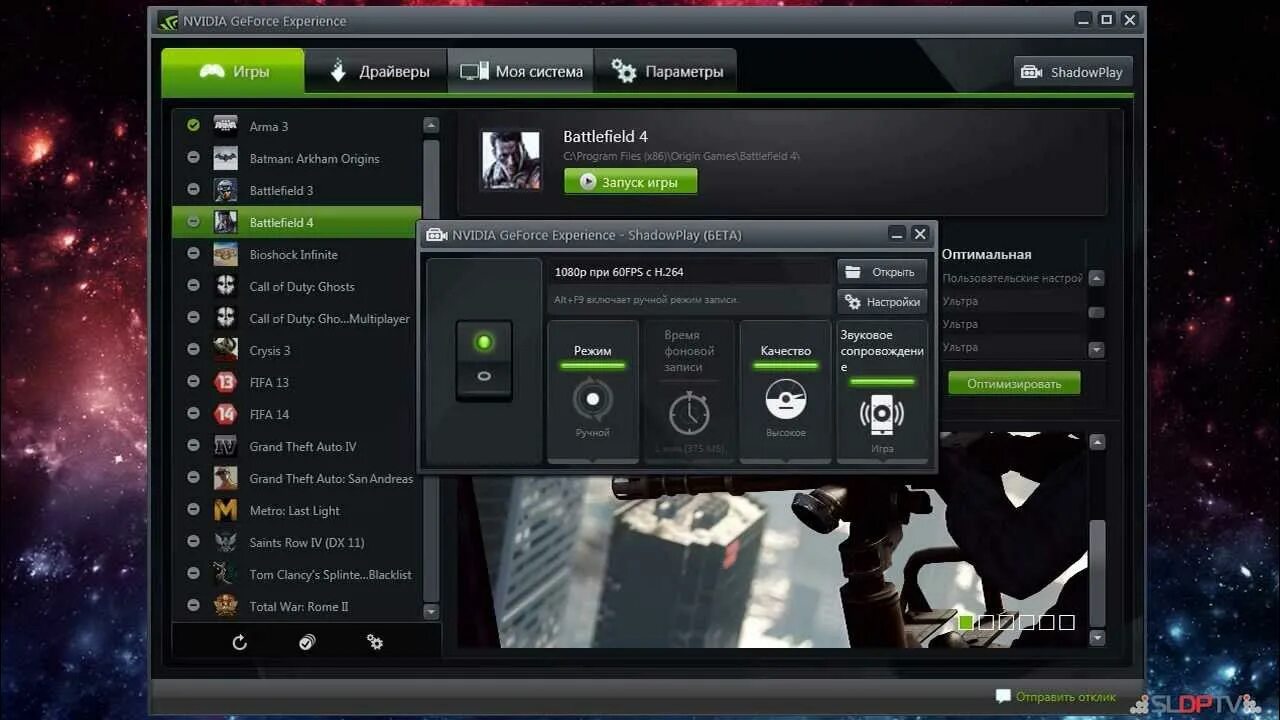The width and height of the screenshot is (1280, 720).
Task: Select Grand Theft Auto: San Andreas icon
Action: [x=226, y=478]
